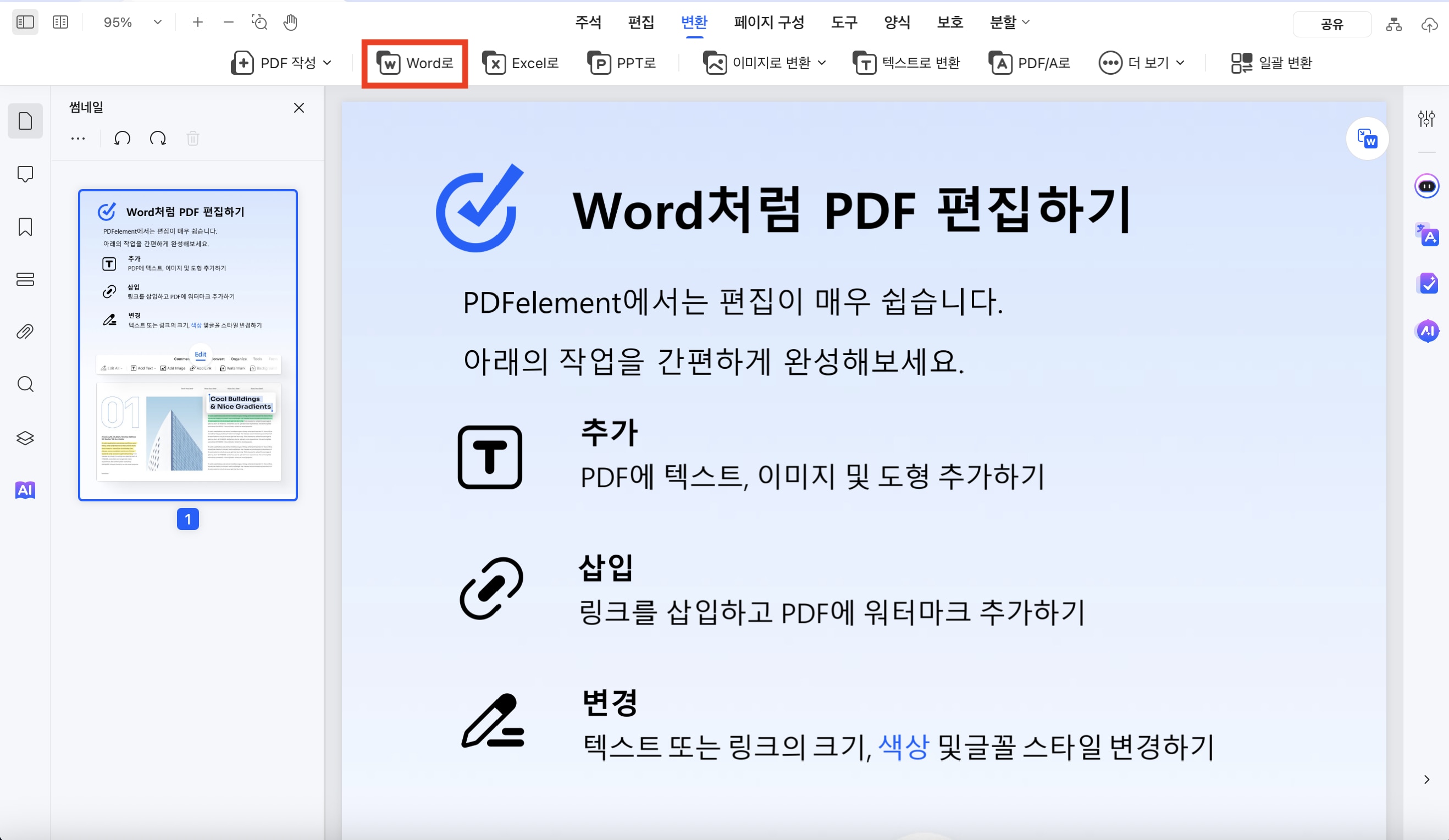
Task: Open the 주석 tab
Action: [x=588, y=22]
